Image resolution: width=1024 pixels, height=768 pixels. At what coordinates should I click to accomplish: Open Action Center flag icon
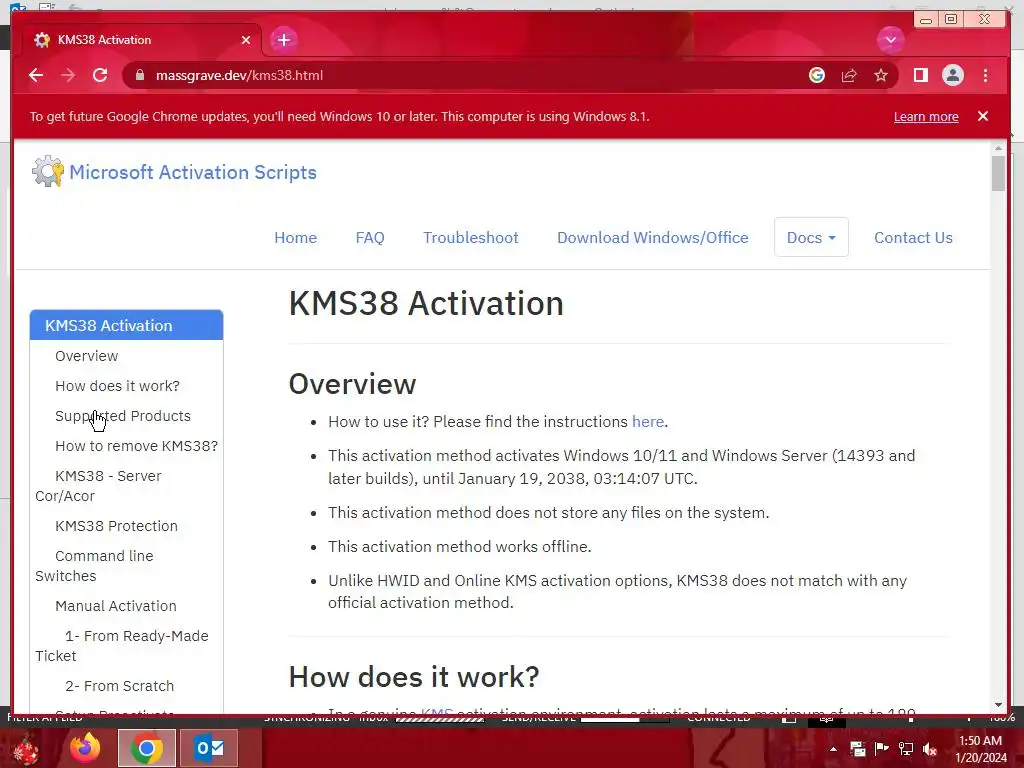coord(882,749)
